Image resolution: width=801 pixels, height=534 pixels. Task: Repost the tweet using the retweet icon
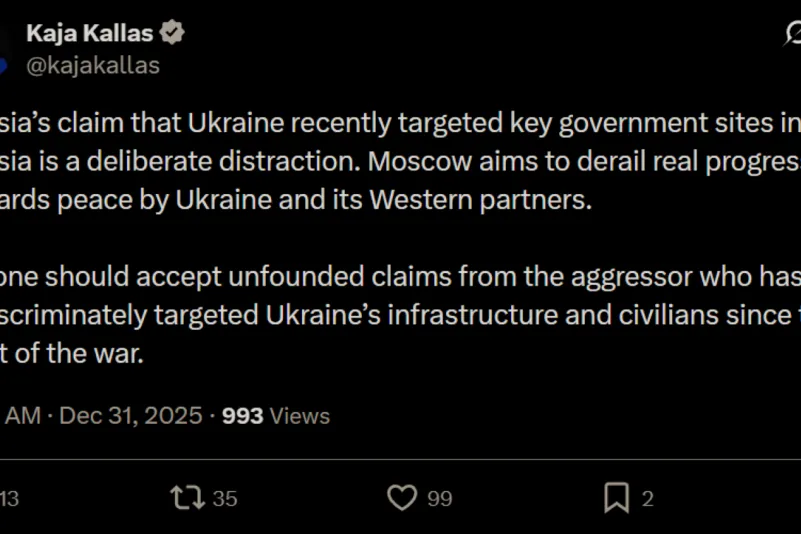click(x=185, y=497)
